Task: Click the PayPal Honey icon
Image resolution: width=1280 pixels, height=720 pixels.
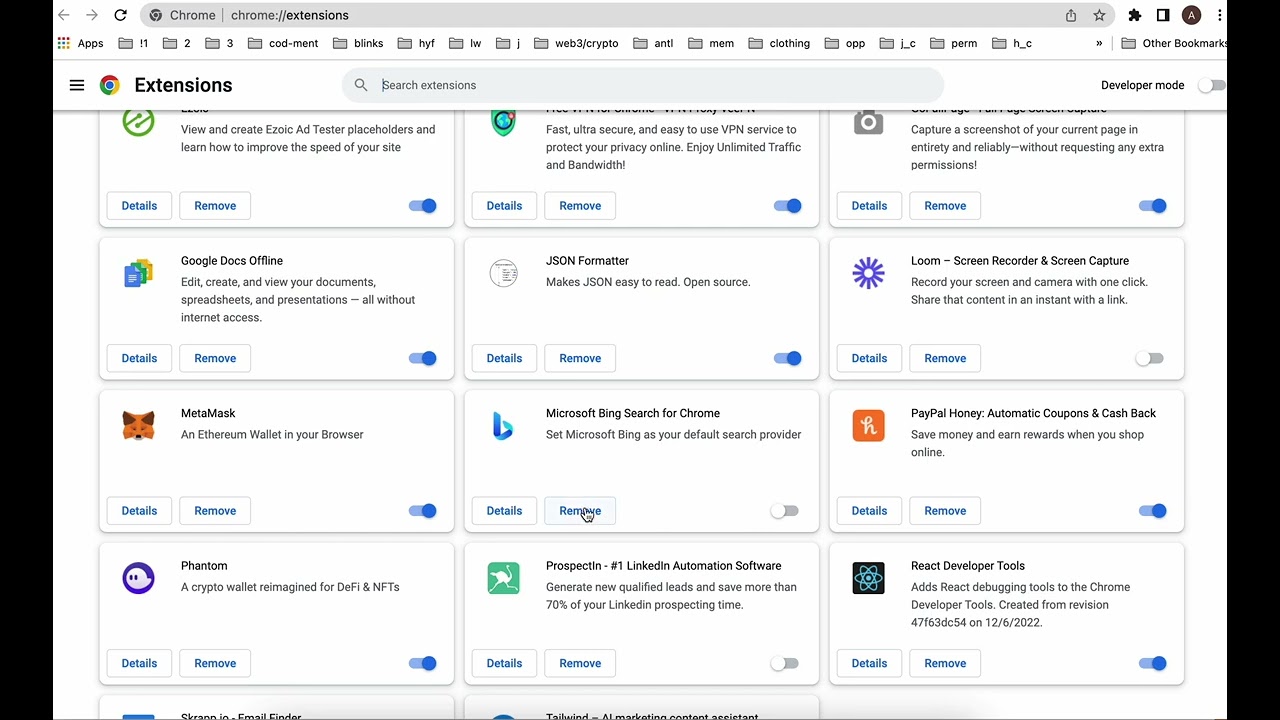Action: tap(868, 426)
